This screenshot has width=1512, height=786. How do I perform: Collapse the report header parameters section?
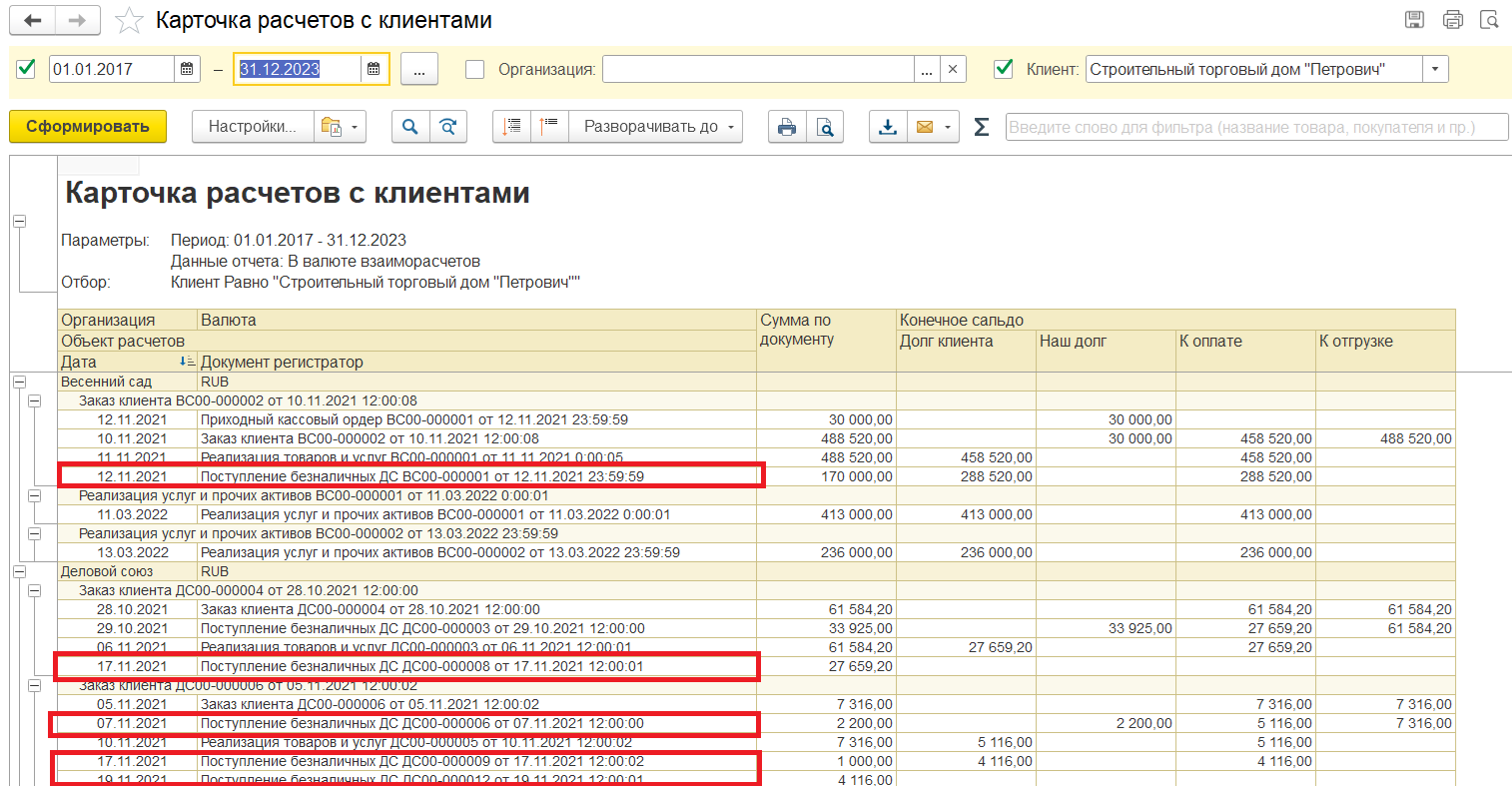point(19,222)
